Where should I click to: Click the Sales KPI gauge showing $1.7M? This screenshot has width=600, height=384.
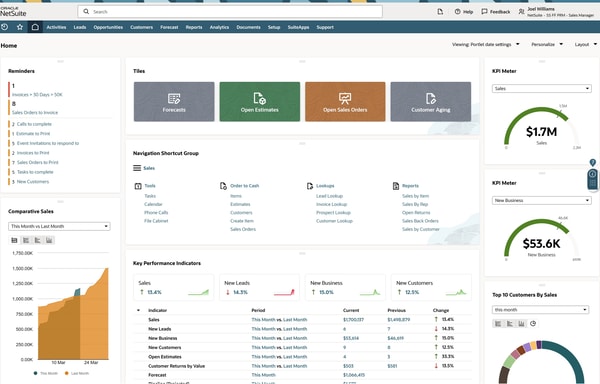(541, 128)
